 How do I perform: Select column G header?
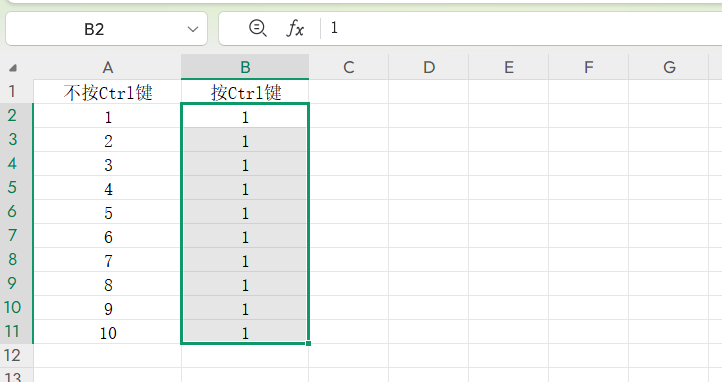click(x=669, y=67)
